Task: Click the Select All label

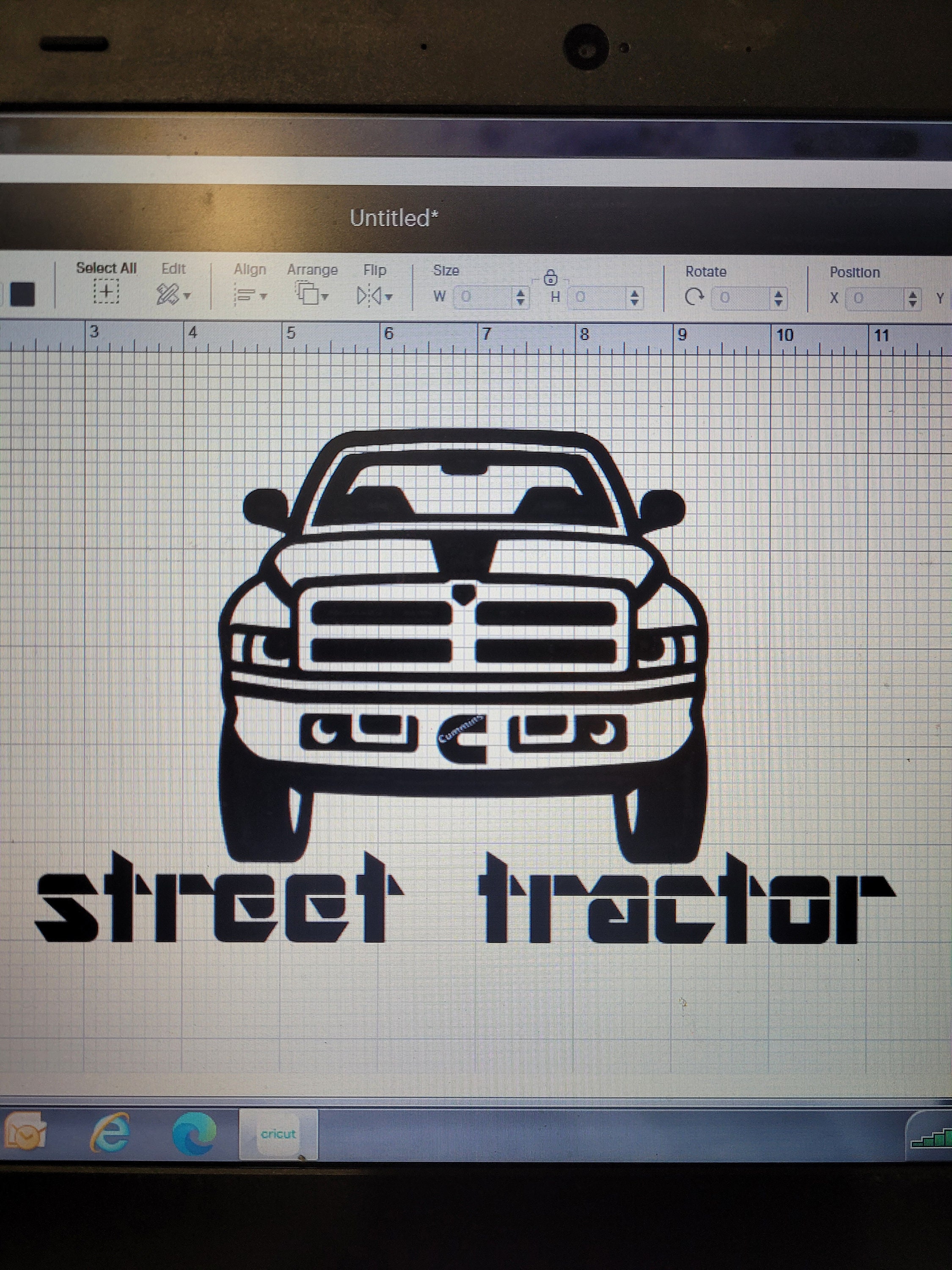Action: tap(106, 268)
